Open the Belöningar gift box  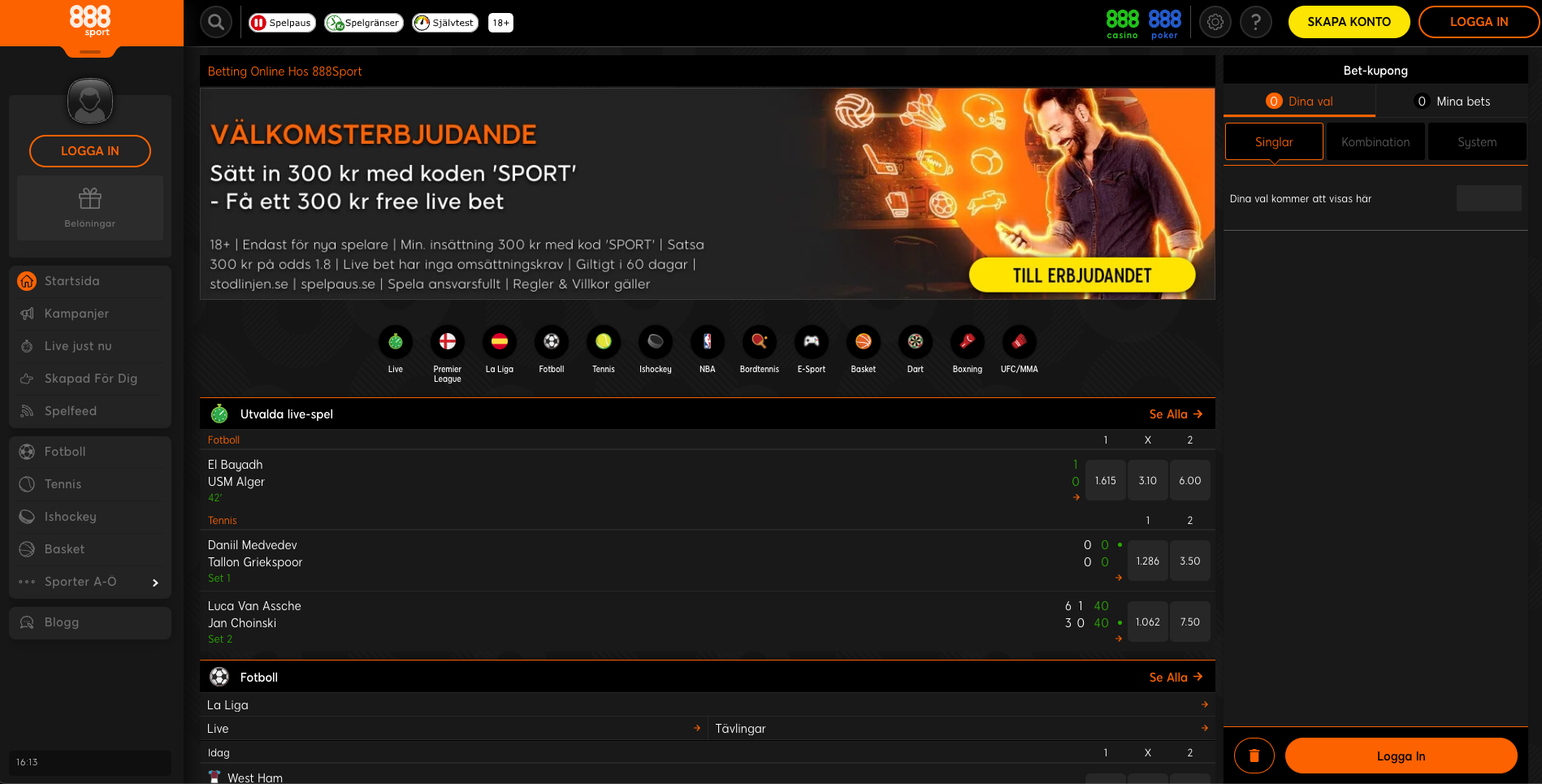90,208
